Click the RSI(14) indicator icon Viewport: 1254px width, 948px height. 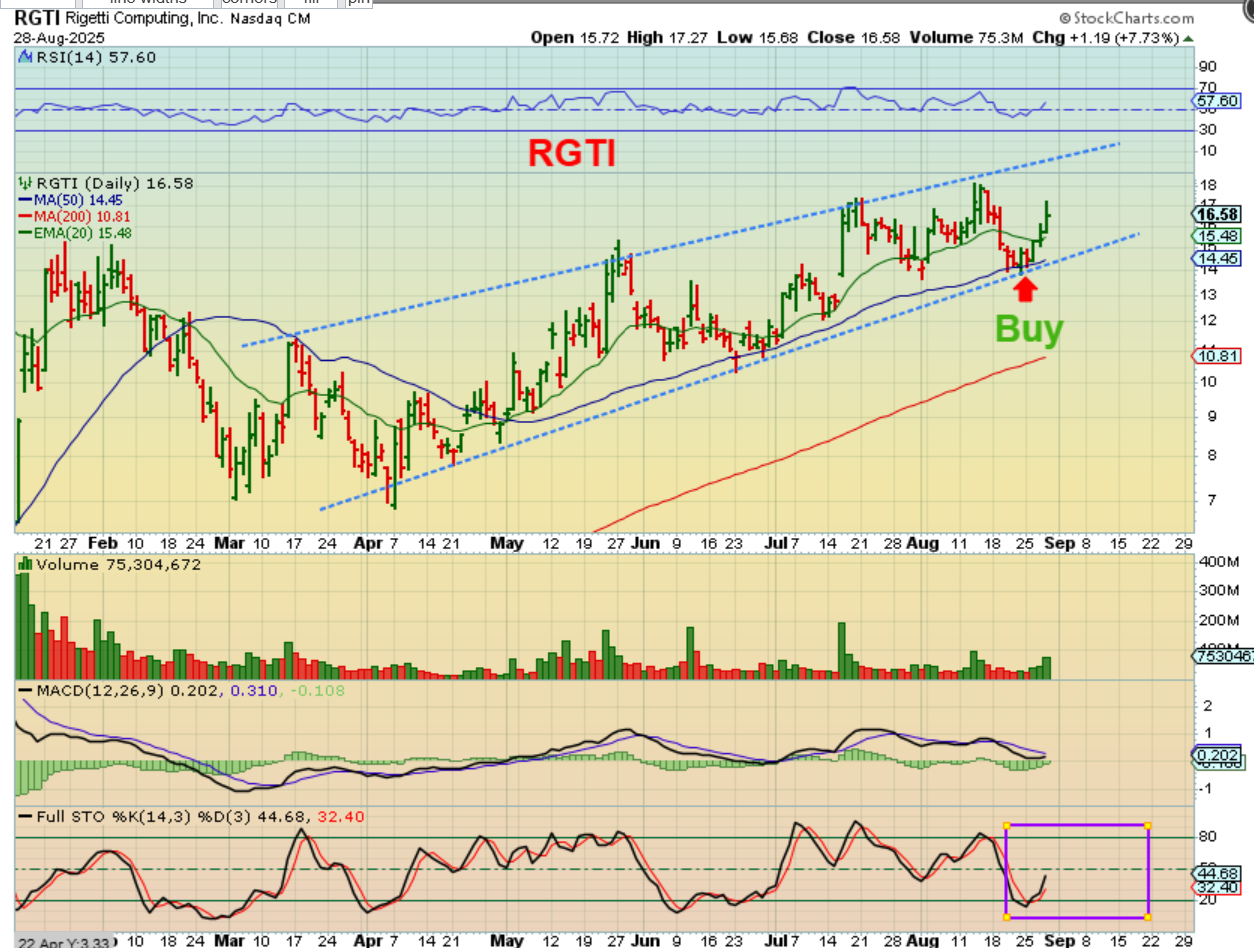[23, 57]
